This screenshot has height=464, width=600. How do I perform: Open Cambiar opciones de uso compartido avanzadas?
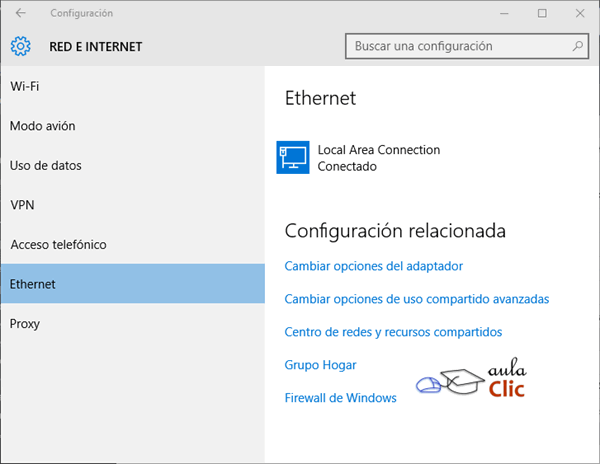417,299
